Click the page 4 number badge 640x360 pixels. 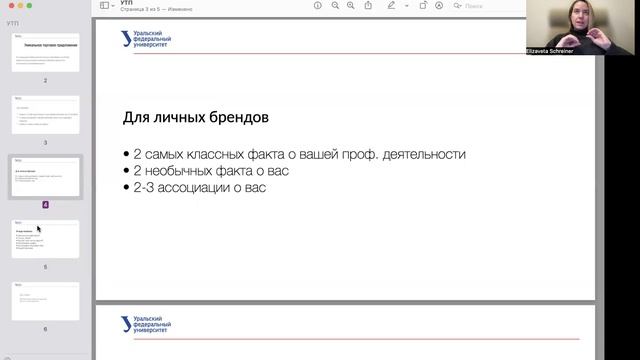point(45,204)
